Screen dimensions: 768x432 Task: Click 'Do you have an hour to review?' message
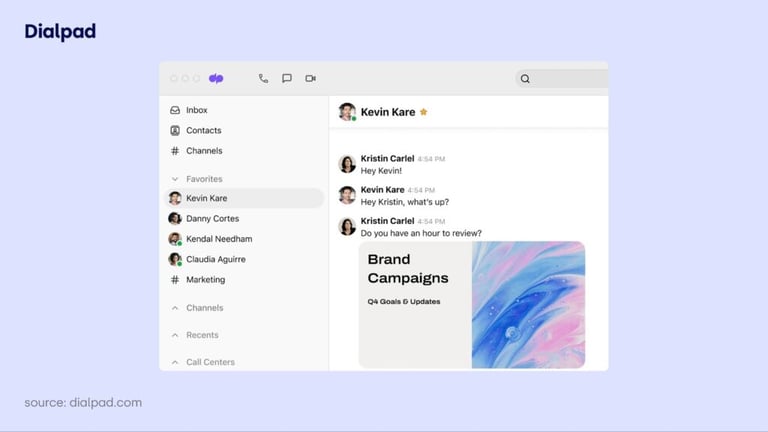pyautogui.click(x=421, y=233)
